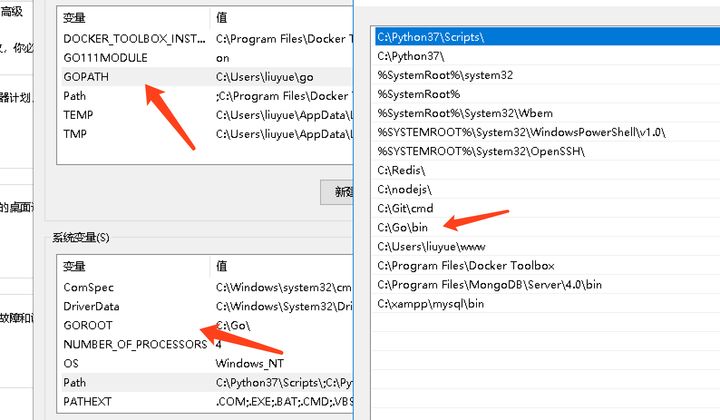Select DriverData system variable row
This screenshot has height=420, width=720.
coord(205,306)
